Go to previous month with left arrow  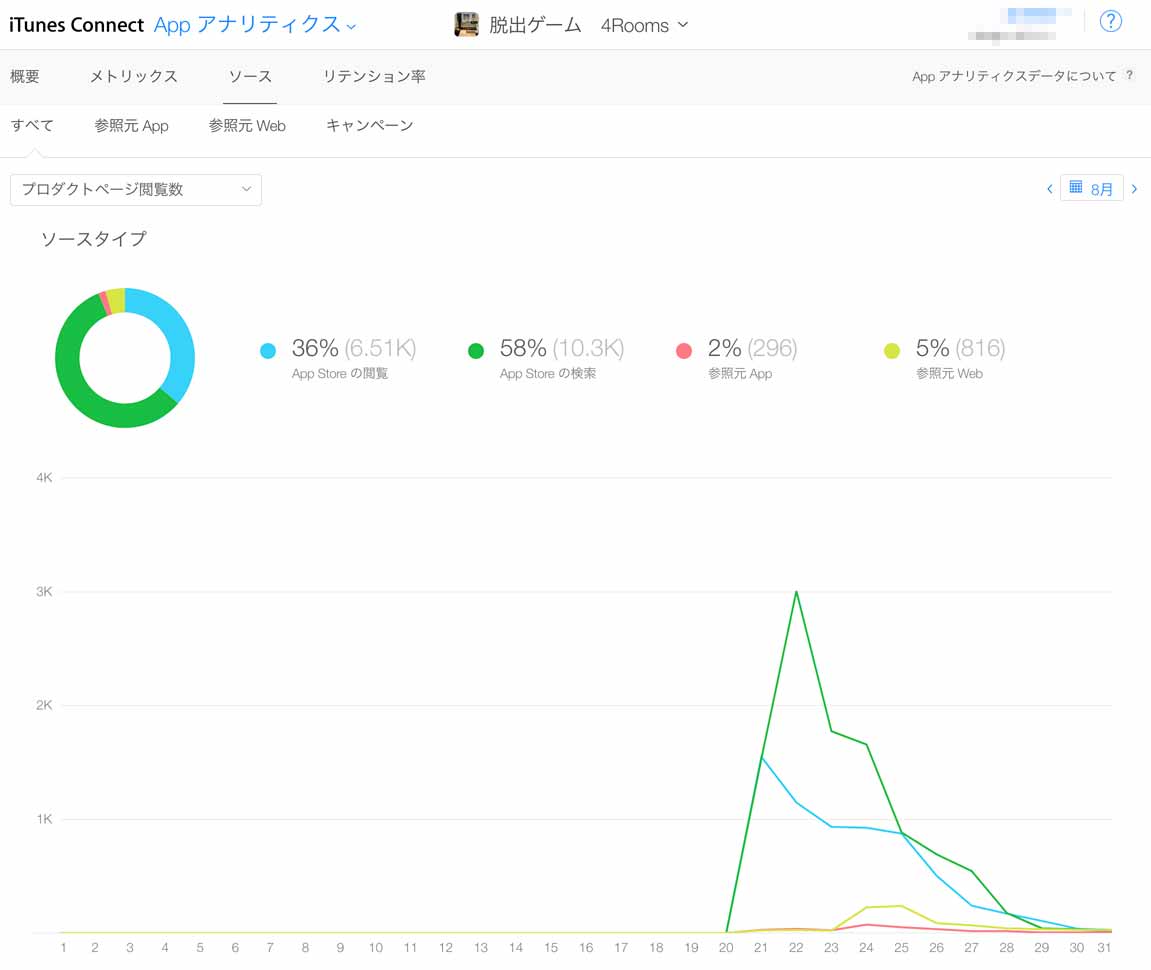1049,189
